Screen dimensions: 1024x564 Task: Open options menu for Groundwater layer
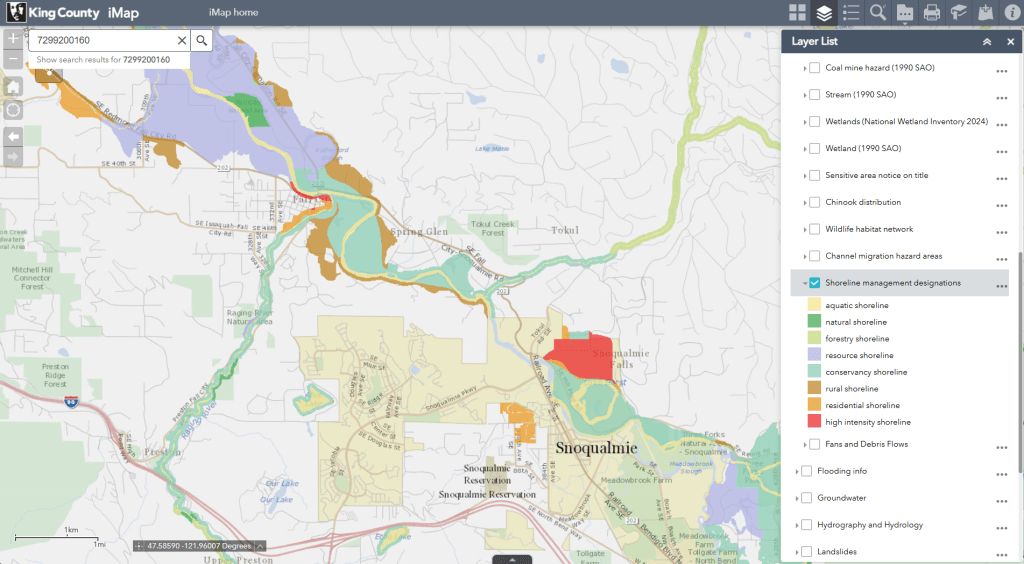tap(1001, 499)
